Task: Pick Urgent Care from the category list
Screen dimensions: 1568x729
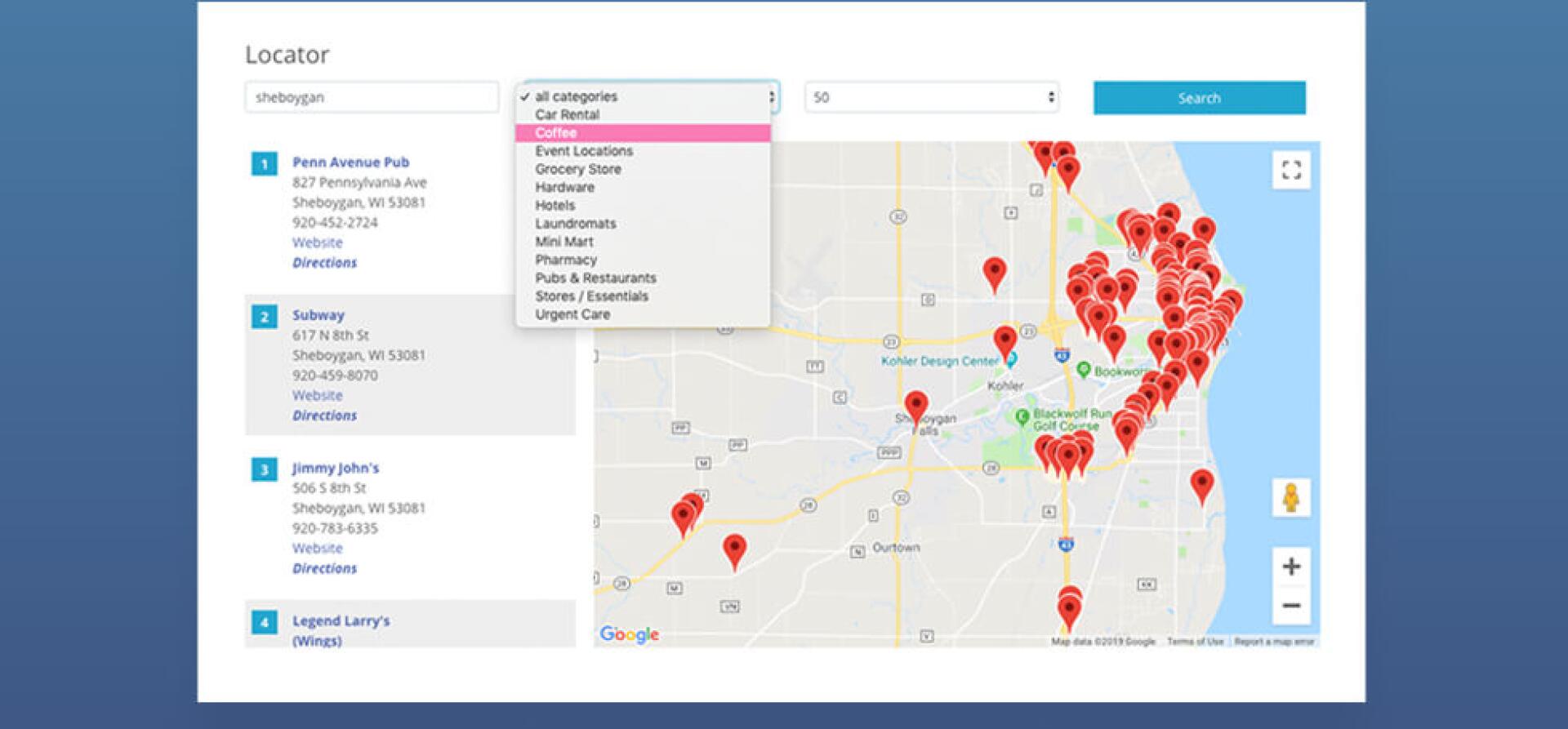Action: [643, 314]
